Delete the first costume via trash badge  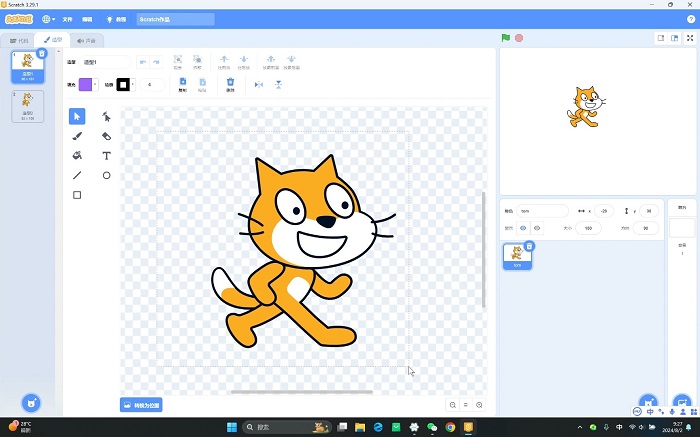point(42,54)
